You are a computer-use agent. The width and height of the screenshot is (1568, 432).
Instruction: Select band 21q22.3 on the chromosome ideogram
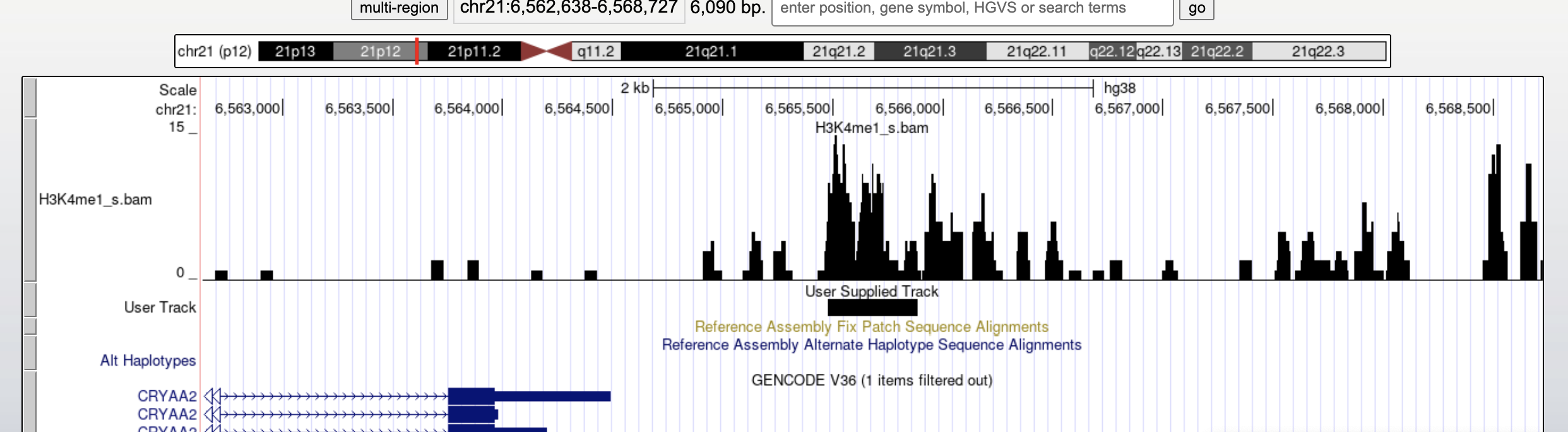point(1317,51)
